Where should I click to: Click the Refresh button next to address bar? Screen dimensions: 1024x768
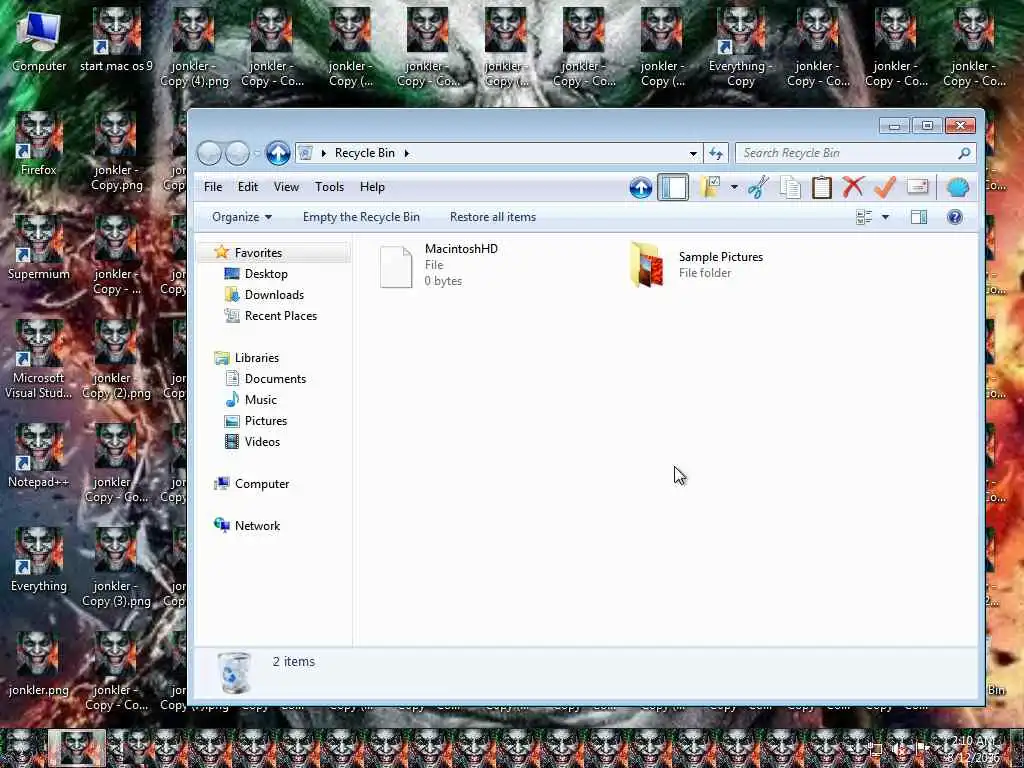(716, 153)
